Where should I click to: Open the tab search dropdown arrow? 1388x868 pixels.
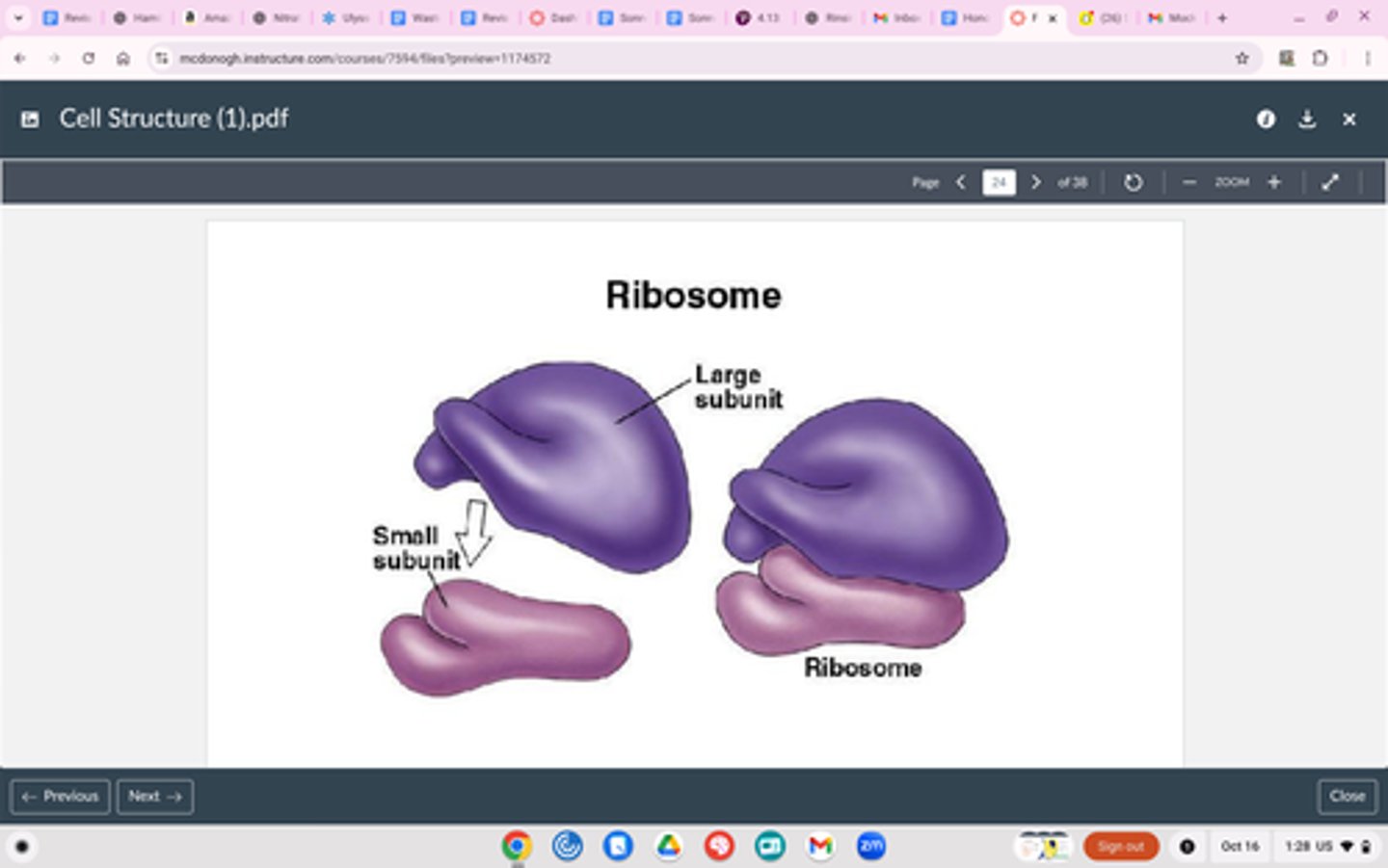click(17, 17)
